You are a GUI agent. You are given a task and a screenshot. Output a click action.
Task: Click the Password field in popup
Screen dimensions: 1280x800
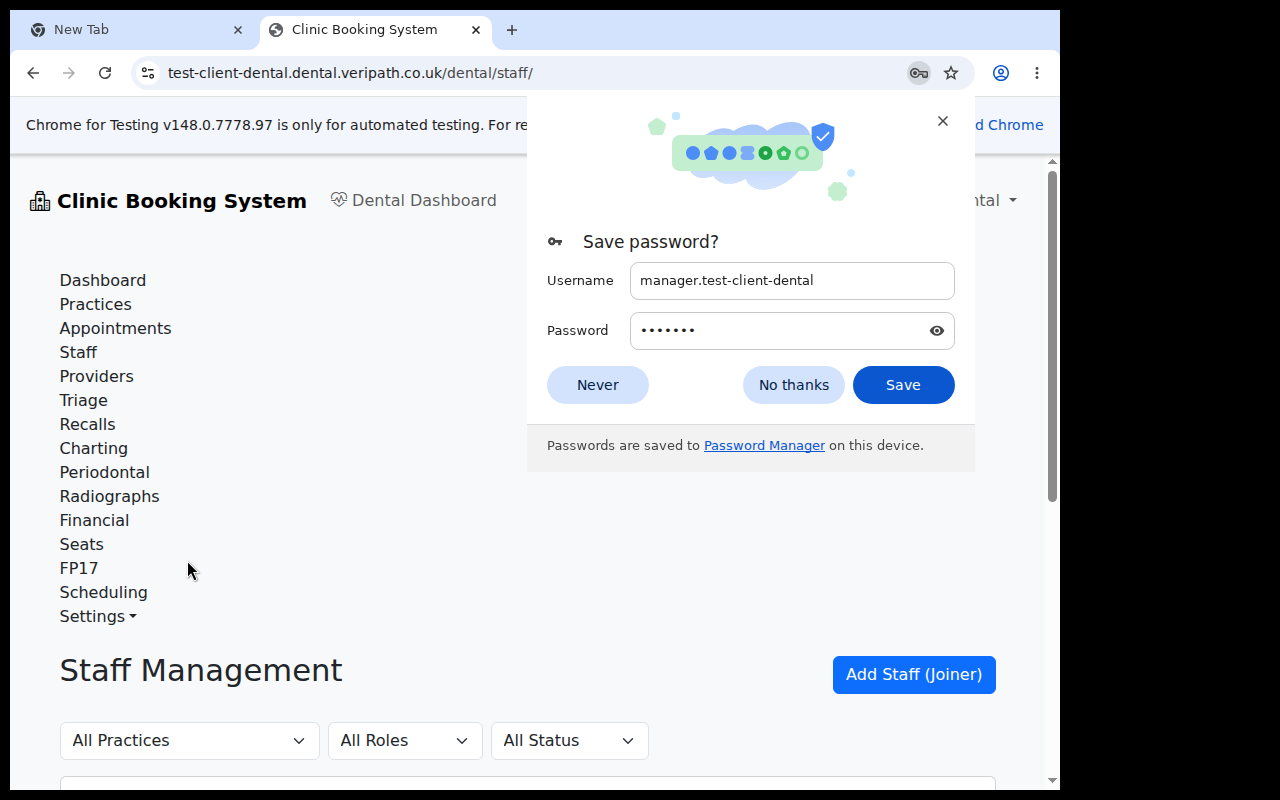pyautogui.click(x=792, y=331)
